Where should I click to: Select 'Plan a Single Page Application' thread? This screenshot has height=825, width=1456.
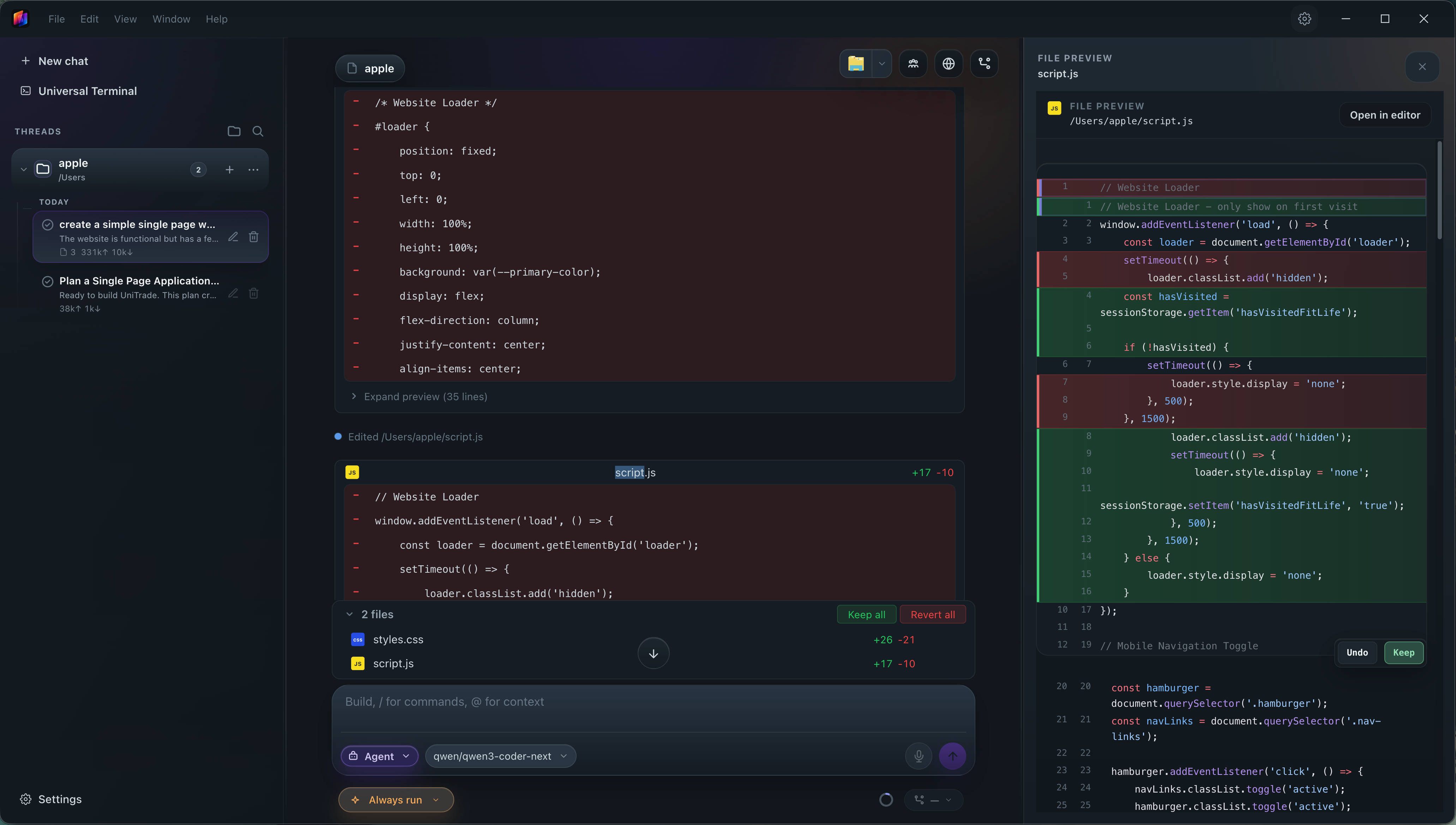(x=150, y=294)
